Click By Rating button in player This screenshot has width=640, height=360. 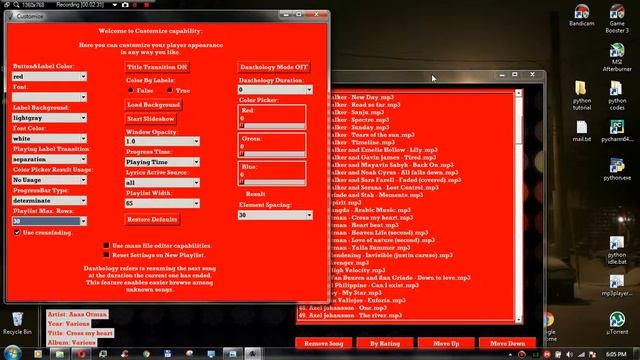pyautogui.click(x=385, y=343)
